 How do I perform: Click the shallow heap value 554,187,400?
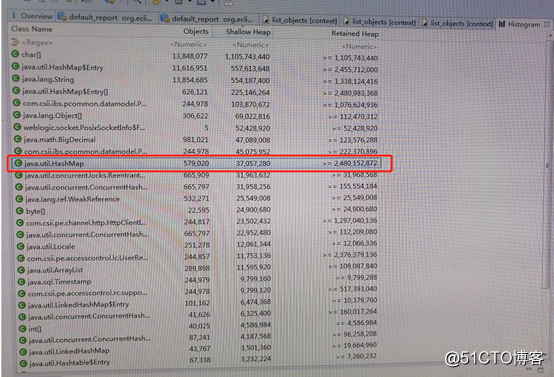[250, 81]
